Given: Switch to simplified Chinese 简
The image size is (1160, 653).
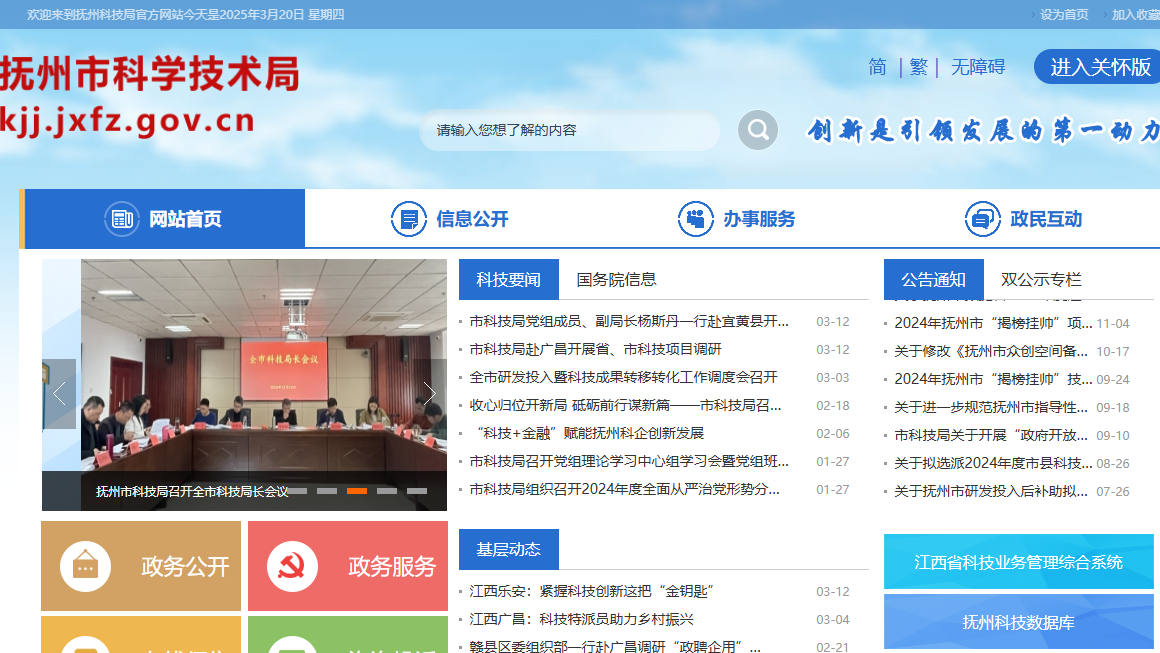Looking at the screenshot, I should click(877, 67).
